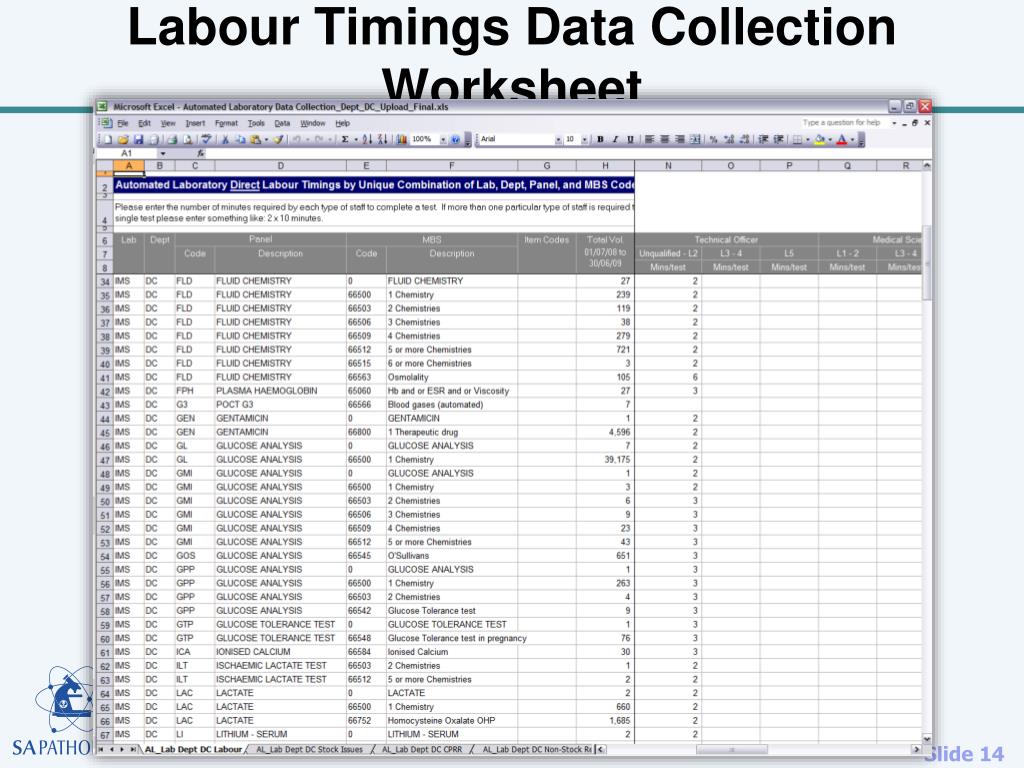Sort ascending with the A-Z icon
This screenshot has width=1024, height=768.
367,140
